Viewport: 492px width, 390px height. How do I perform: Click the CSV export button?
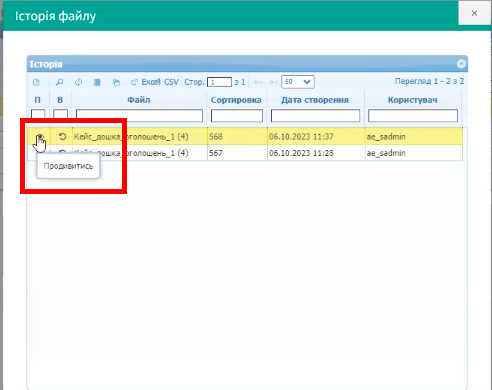pyautogui.click(x=171, y=82)
